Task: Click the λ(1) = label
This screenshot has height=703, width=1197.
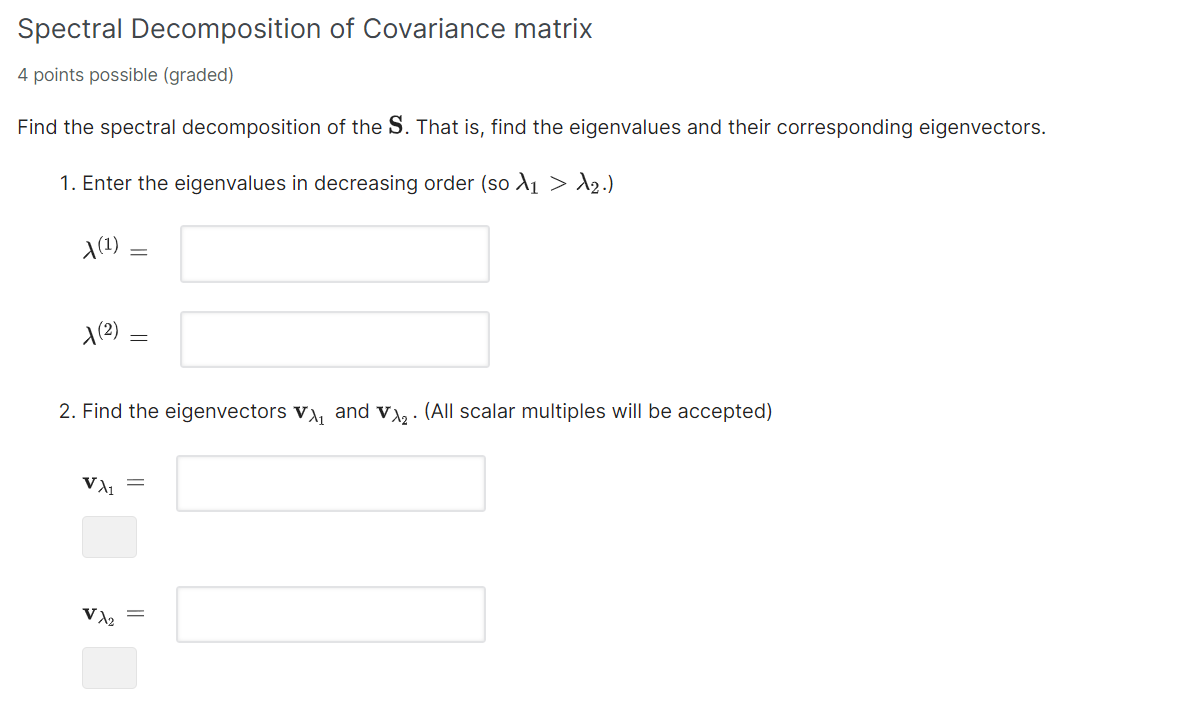Action: pyautogui.click(x=114, y=250)
